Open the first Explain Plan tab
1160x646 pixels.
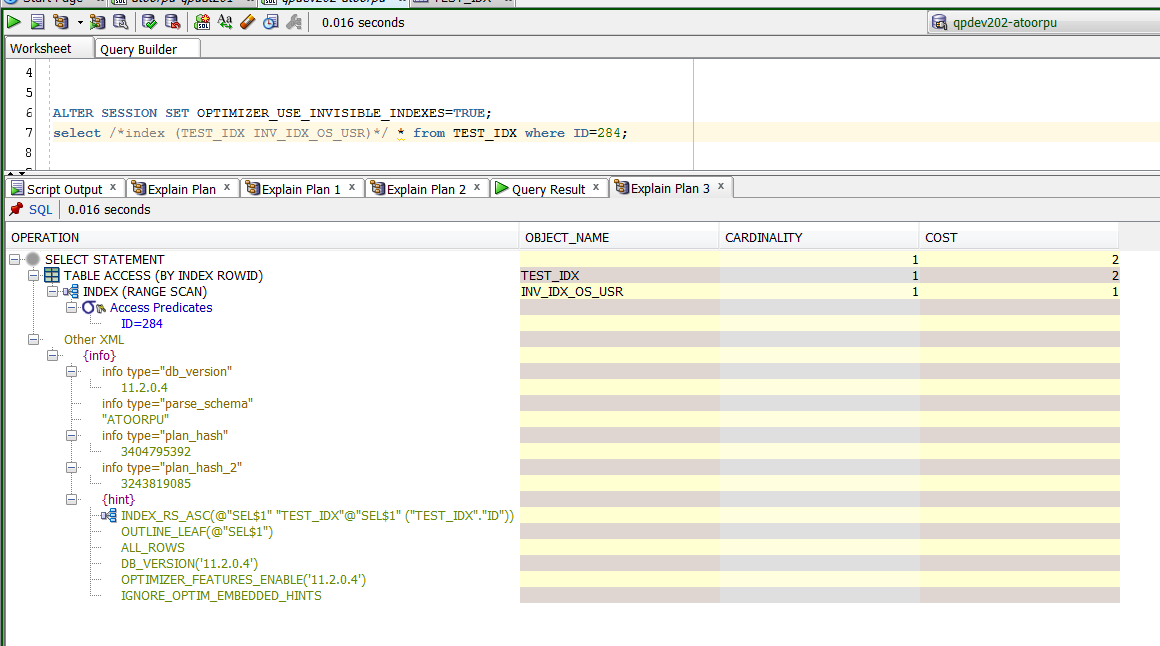pos(182,189)
